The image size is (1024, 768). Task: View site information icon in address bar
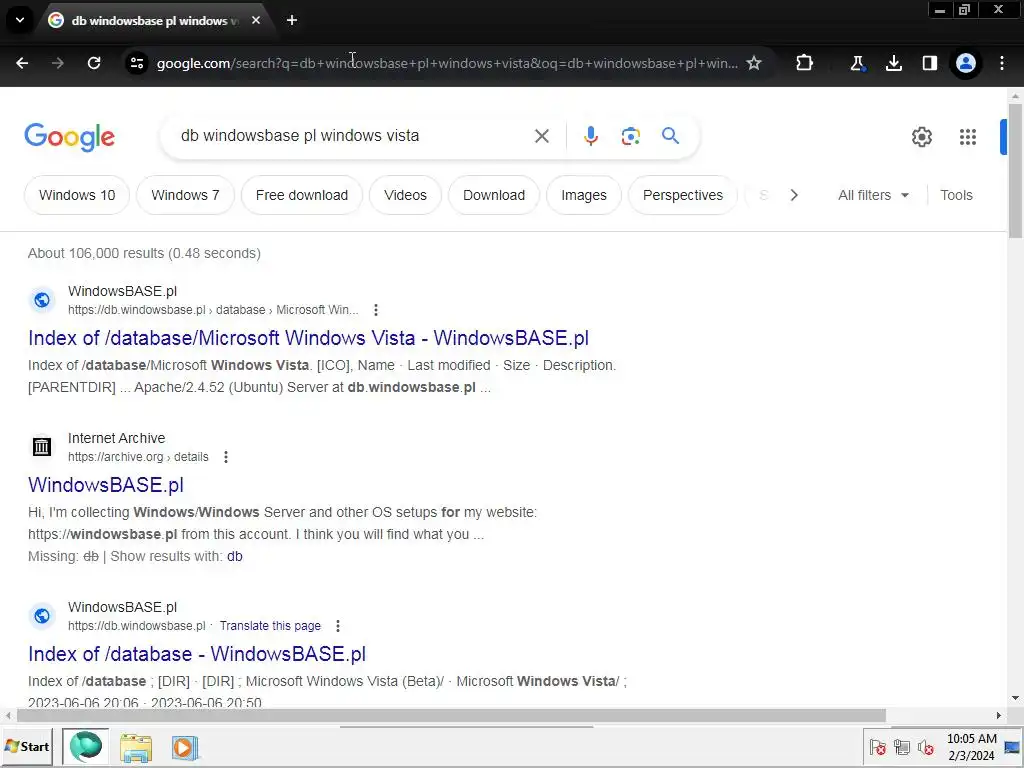click(136, 63)
